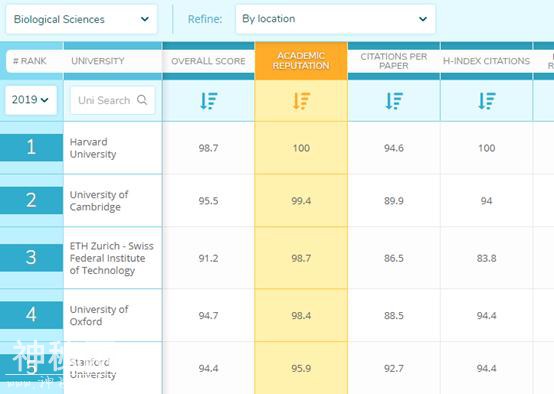554x394 pixels.
Task: Open University of Cambridge link
Action: 99,201
